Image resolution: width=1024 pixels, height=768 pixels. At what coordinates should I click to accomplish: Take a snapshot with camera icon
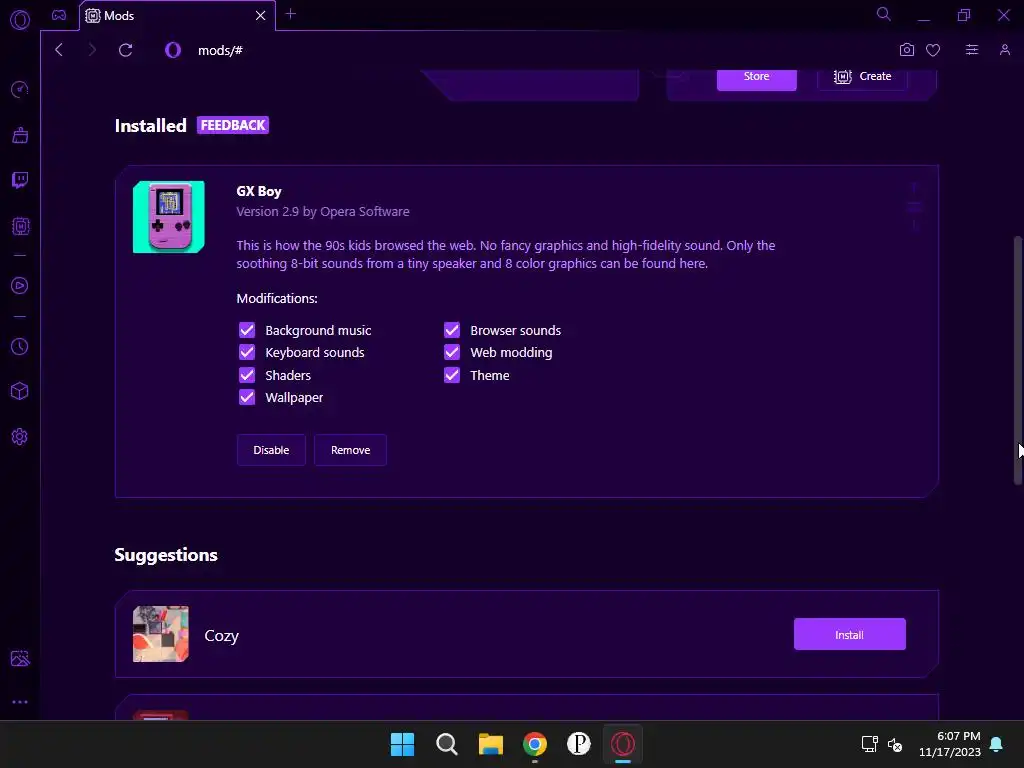906,50
